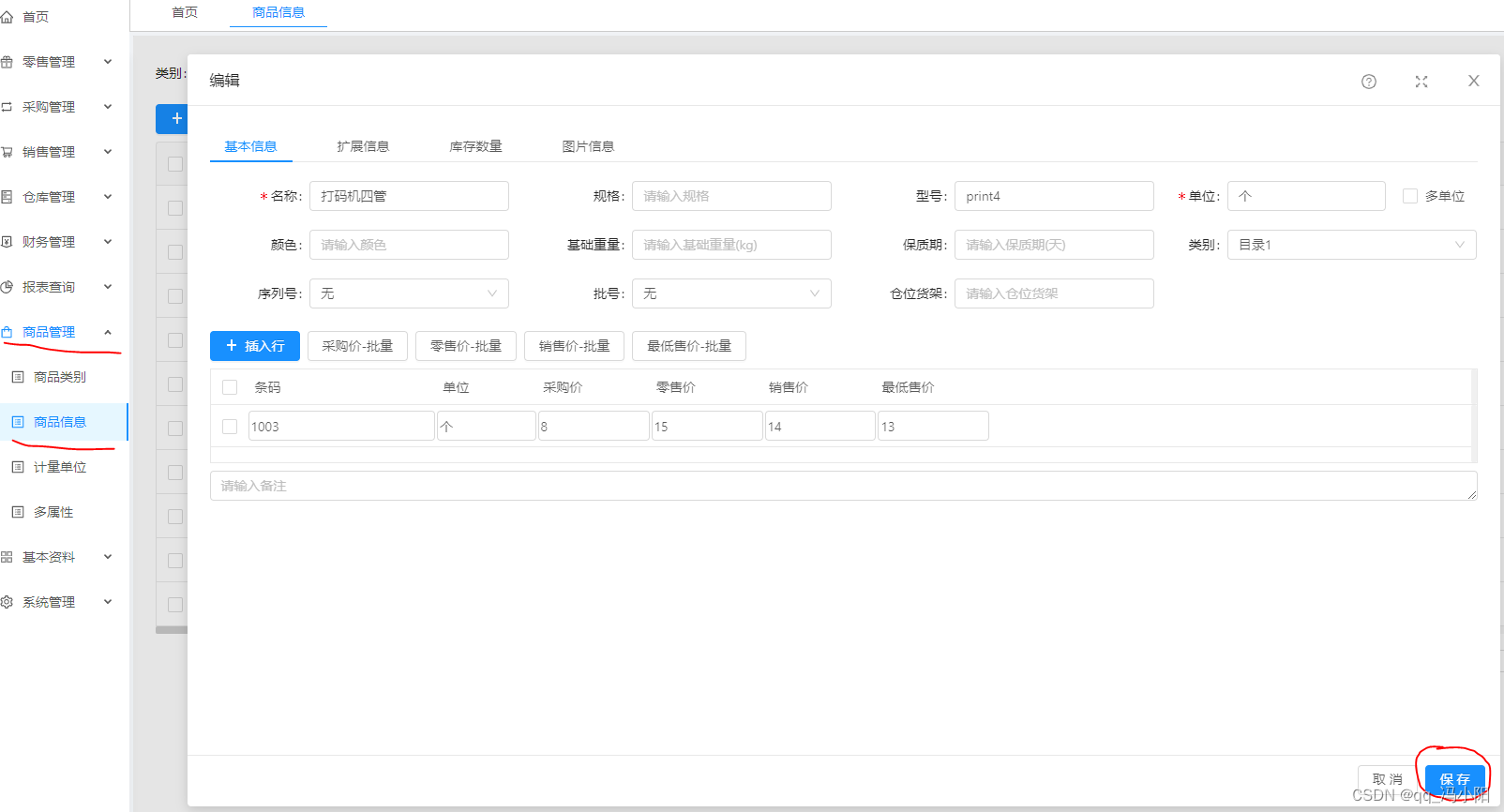Collapse the 商品管理 menu chevron
The image size is (1504, 812).
[108, 332]
